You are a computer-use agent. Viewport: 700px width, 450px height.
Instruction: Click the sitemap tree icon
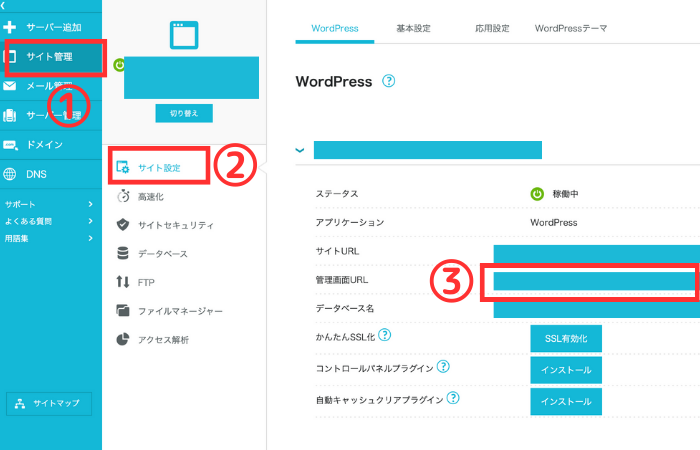point(20,404)
